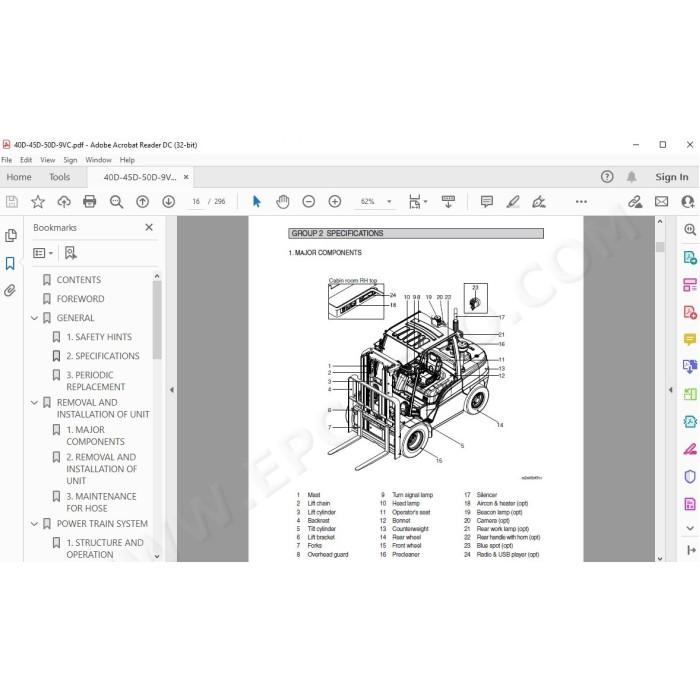This screenshot has height=700, width=700.
Task: Close the Bookmarks panel
Action: (x=149, y=228)
